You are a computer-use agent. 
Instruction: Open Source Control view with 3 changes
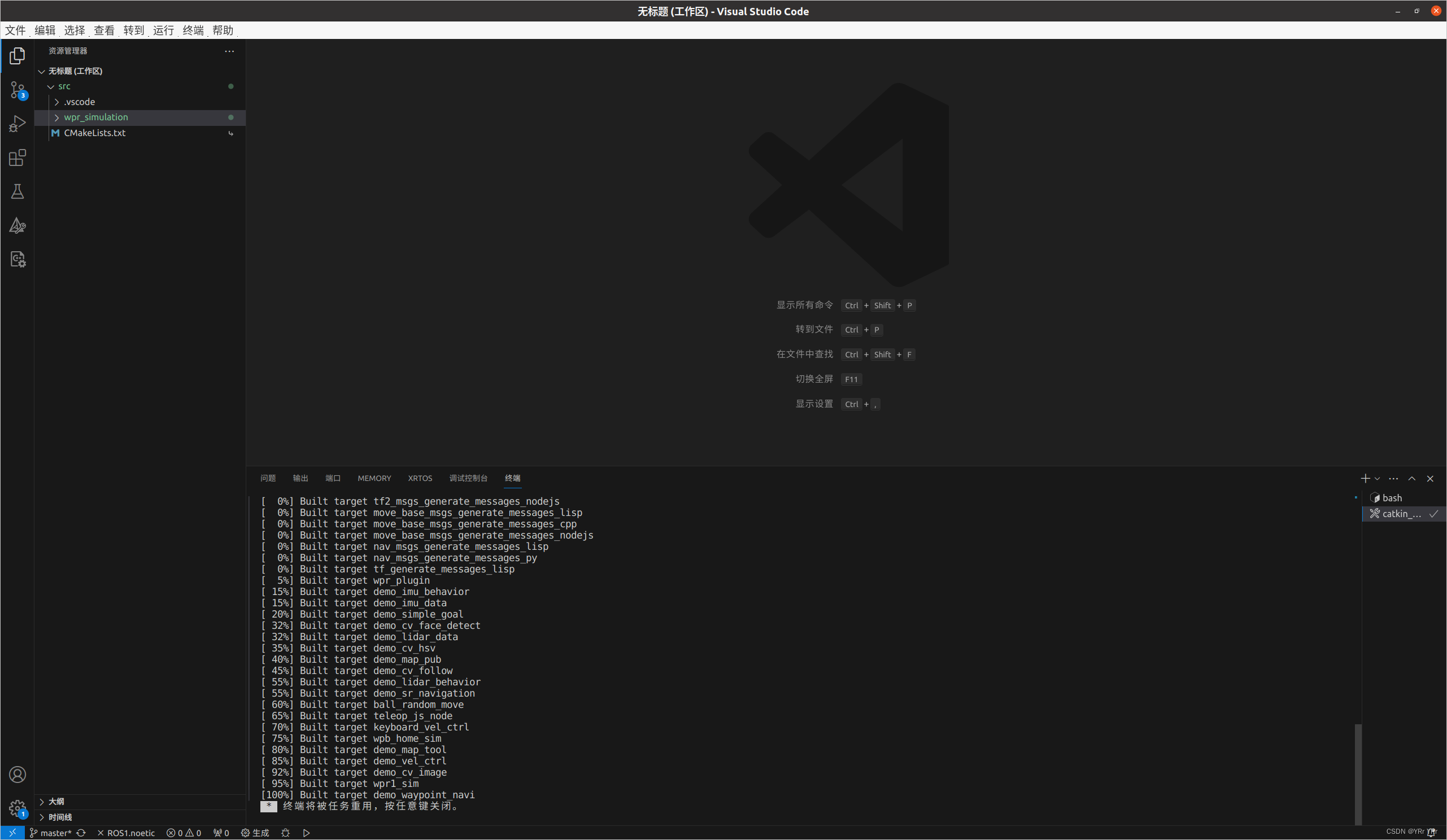pyautogui.click(x=17, y=90)
